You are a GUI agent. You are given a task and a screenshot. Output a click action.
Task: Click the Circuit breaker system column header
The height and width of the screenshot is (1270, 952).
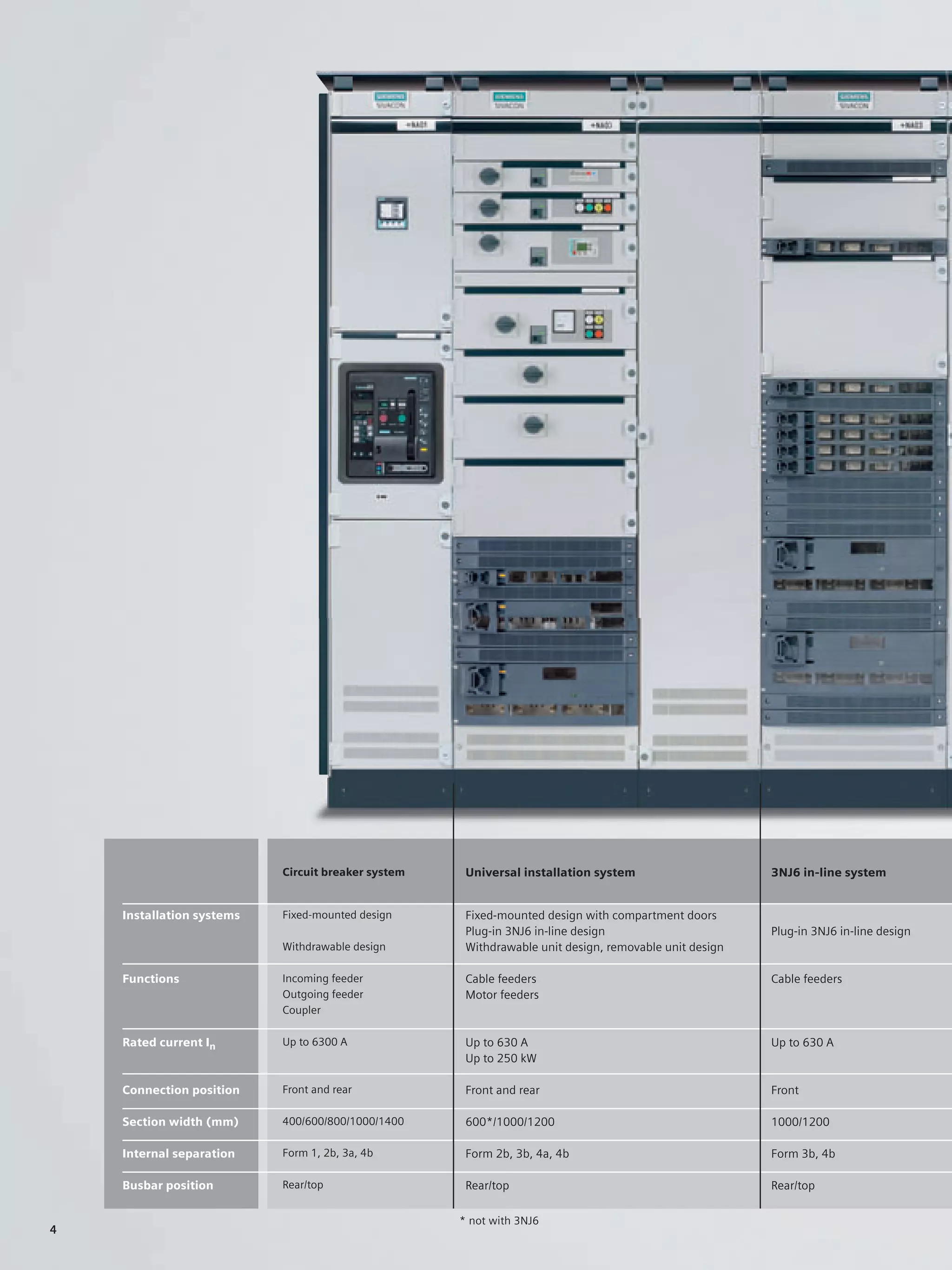(343, 871)
